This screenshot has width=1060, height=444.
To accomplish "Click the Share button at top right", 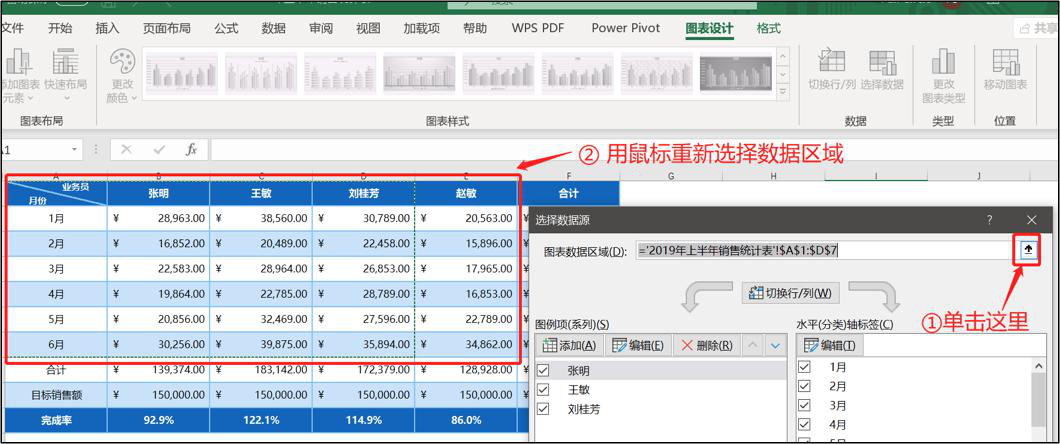I will click(1038, 28).
